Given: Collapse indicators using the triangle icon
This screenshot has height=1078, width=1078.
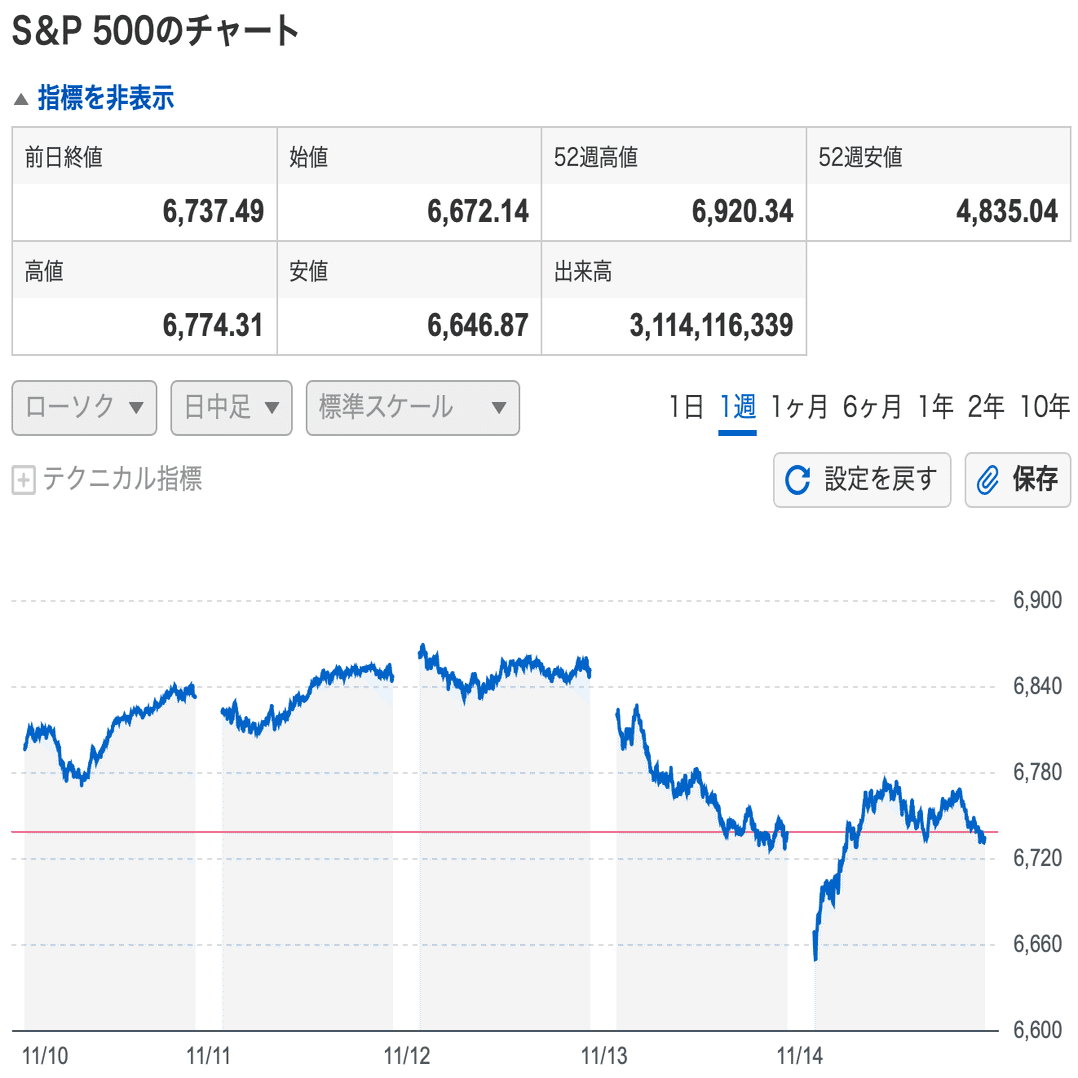Looking at the screenshot, I should click(21, 99).
